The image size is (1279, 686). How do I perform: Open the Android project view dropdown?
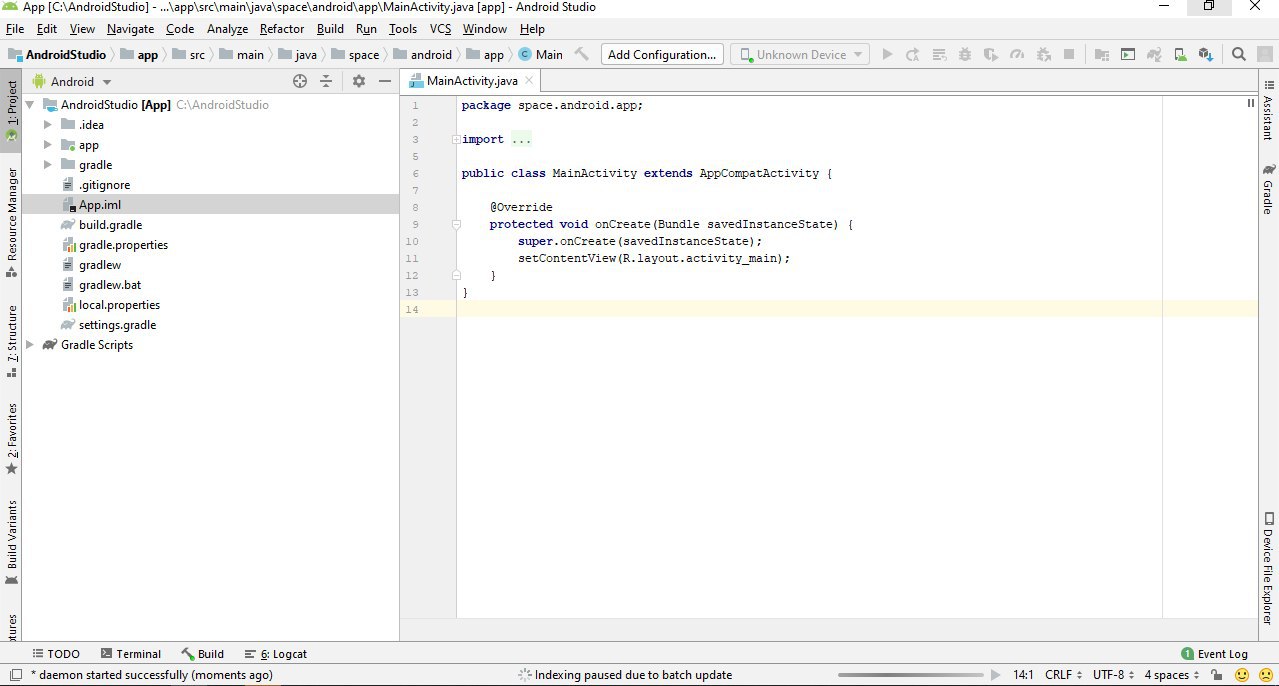72,81
